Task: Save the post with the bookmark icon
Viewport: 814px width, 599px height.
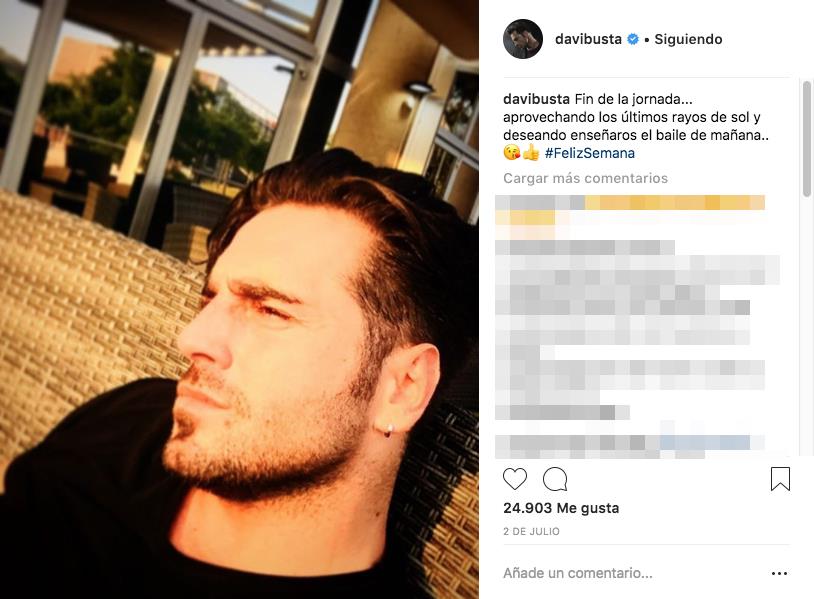Action: pos(780,479)
